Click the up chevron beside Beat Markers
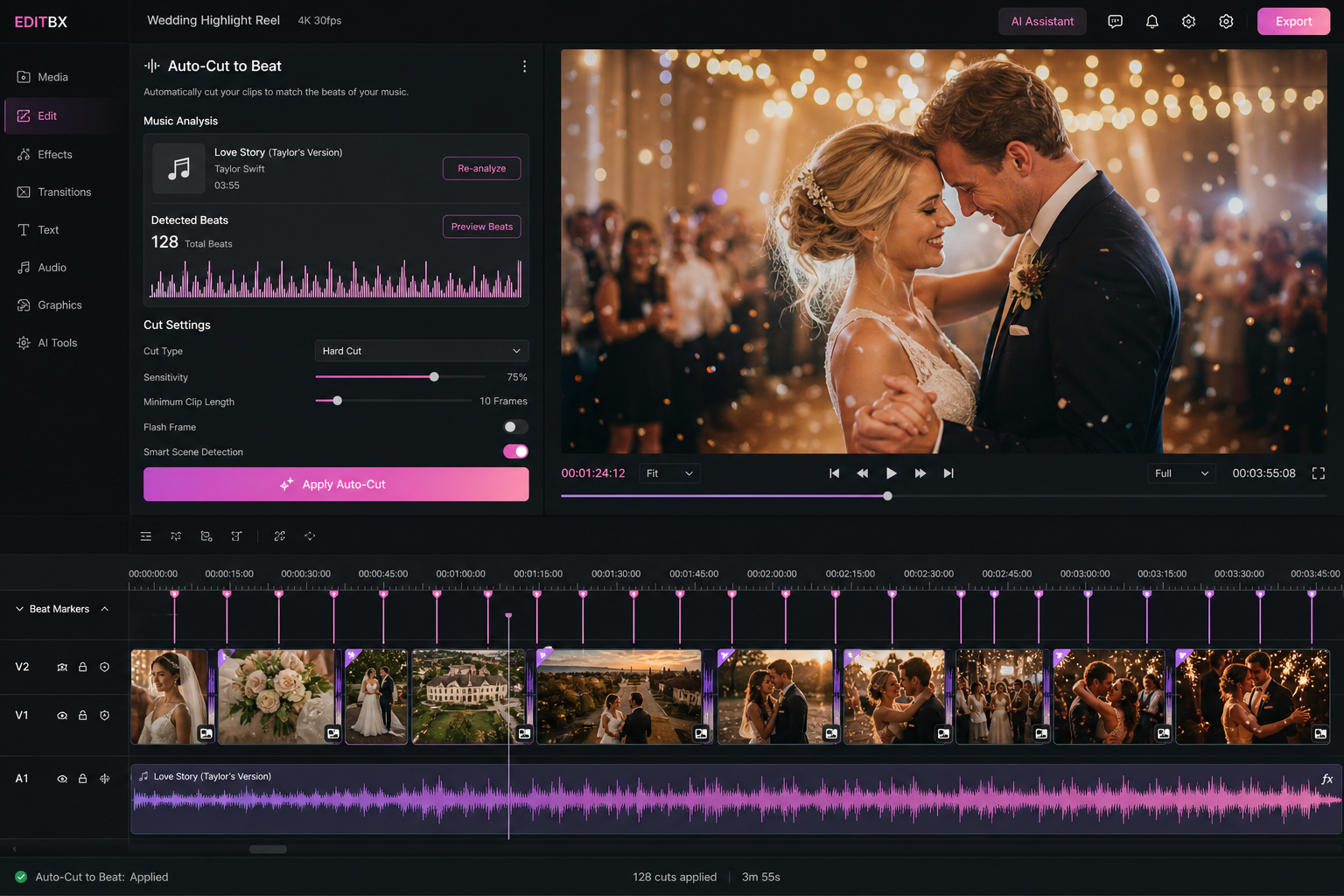The image size is (1344, 896). tap(105, 609)
